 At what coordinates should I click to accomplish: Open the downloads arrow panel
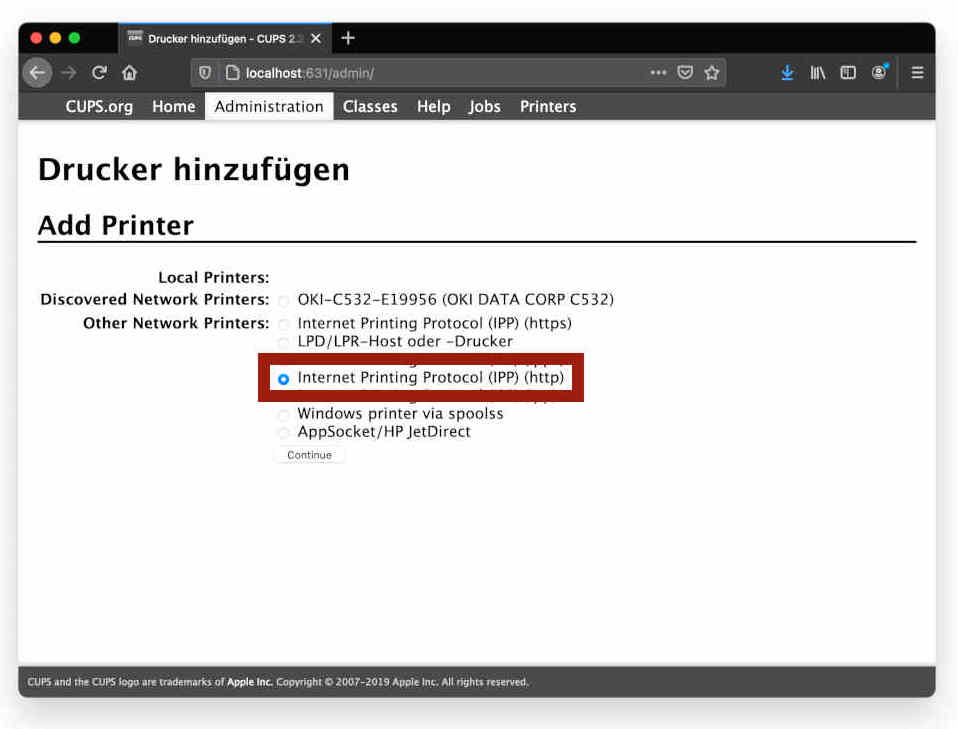[788, 72]
